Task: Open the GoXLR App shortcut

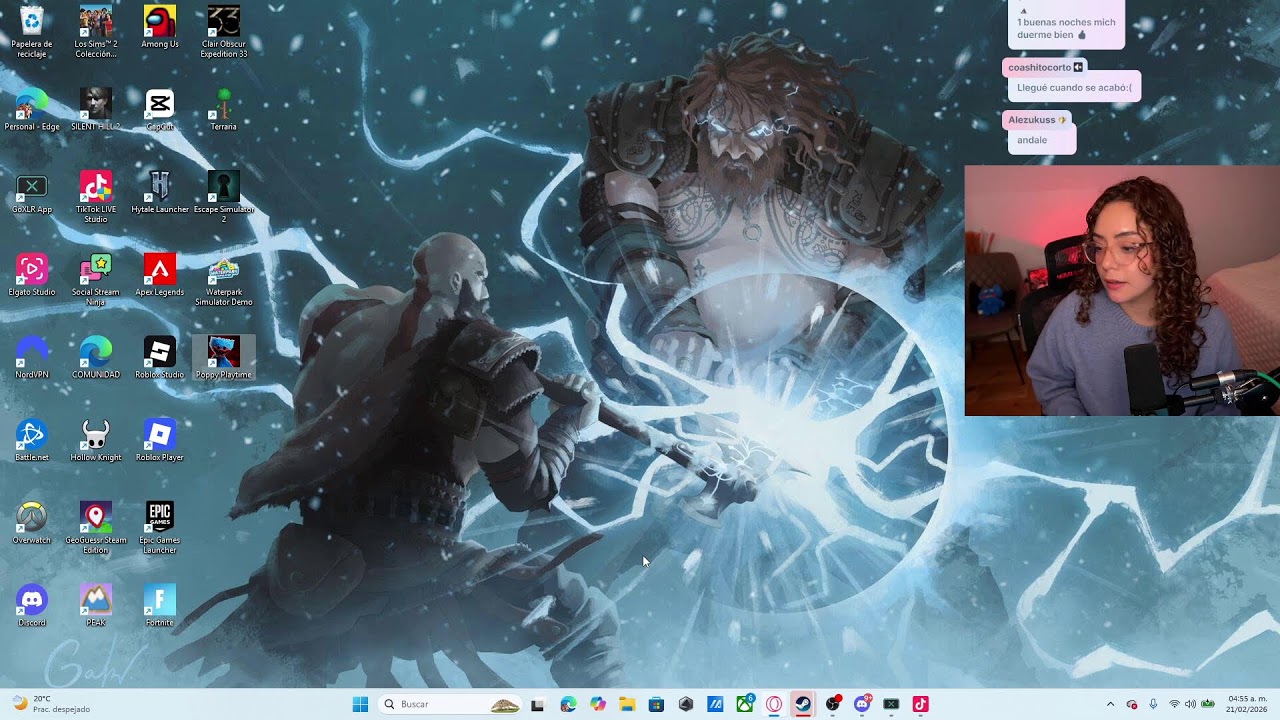Action: (x=32, y=193)
